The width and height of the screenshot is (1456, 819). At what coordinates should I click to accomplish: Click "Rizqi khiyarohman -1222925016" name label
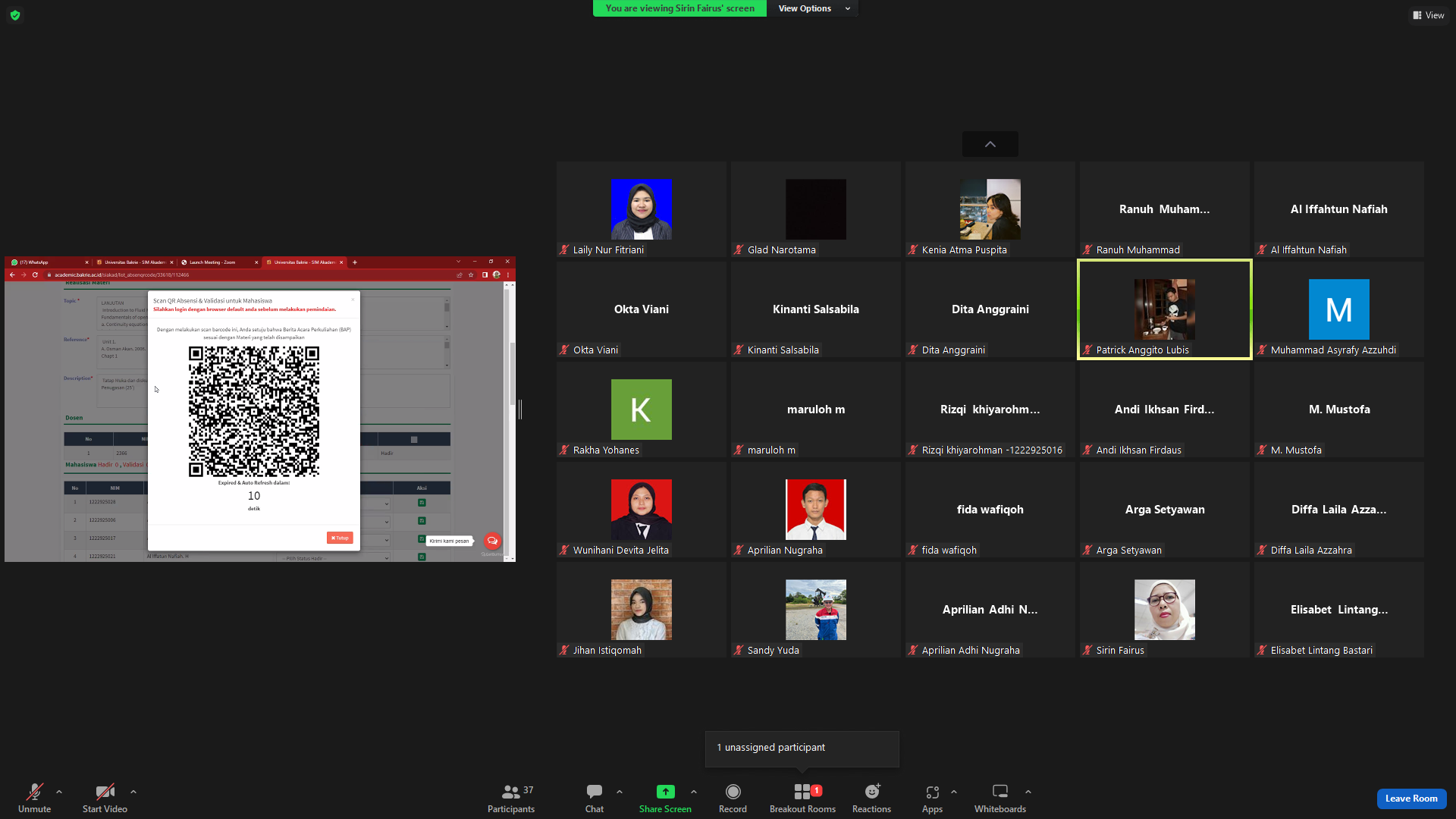click(992, 450)
